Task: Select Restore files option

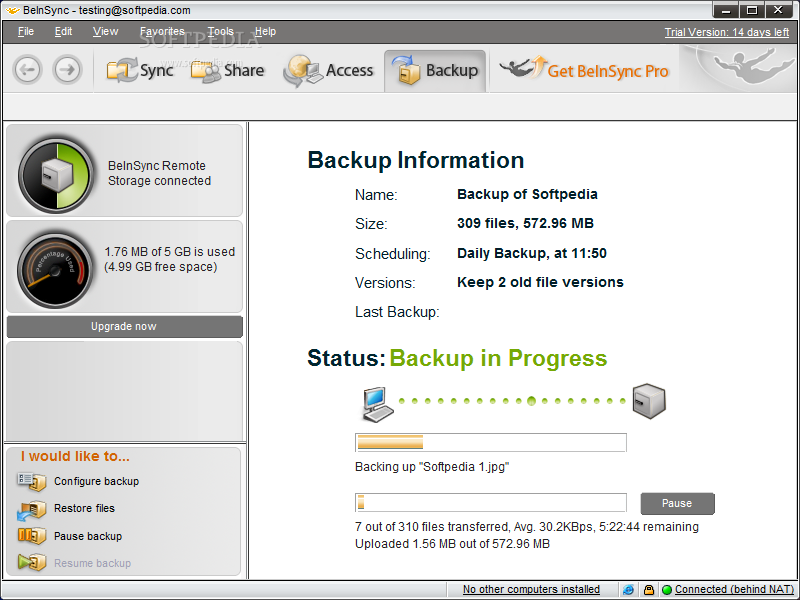Action: [x=84, y=508]
